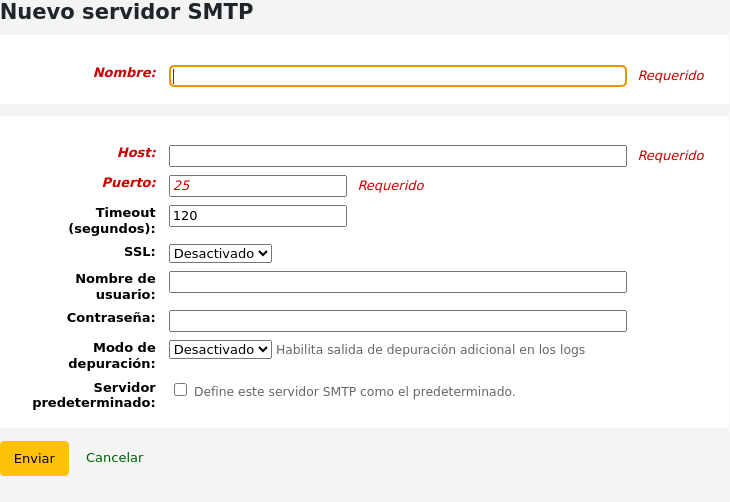730x502 pixels.
Task: Select the Timeout field containing 120
Action: [x=257, y=216]
